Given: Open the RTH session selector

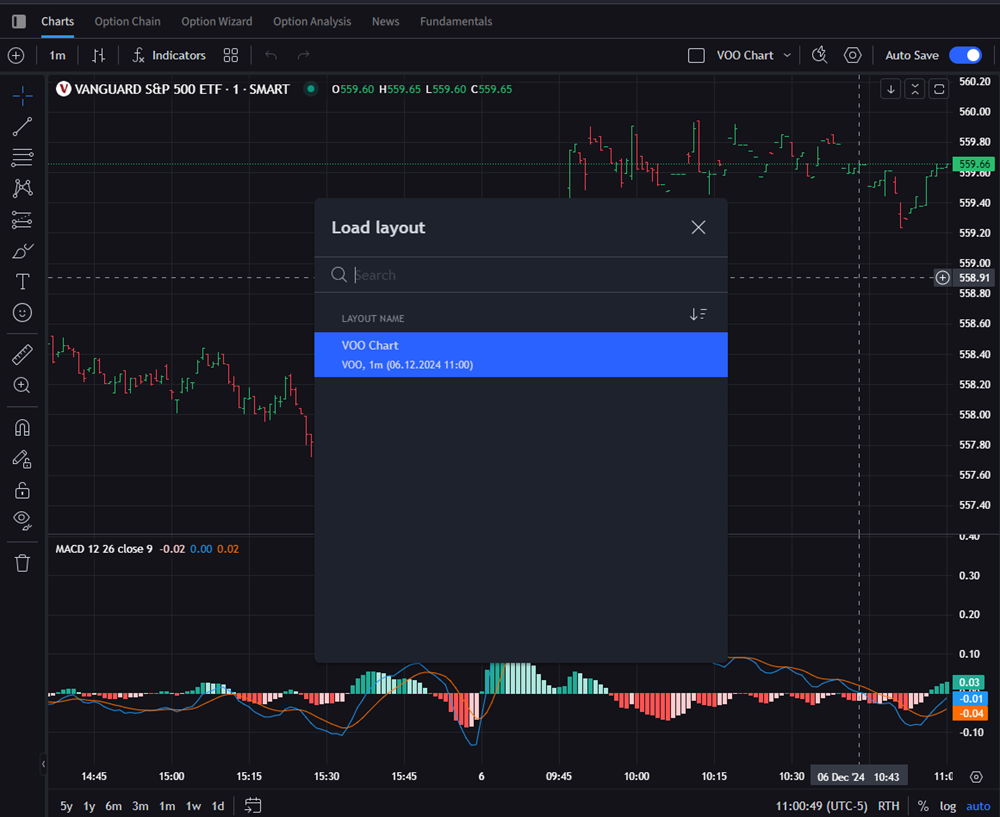Looking at the screenshot, I should (x=888, y=806).
